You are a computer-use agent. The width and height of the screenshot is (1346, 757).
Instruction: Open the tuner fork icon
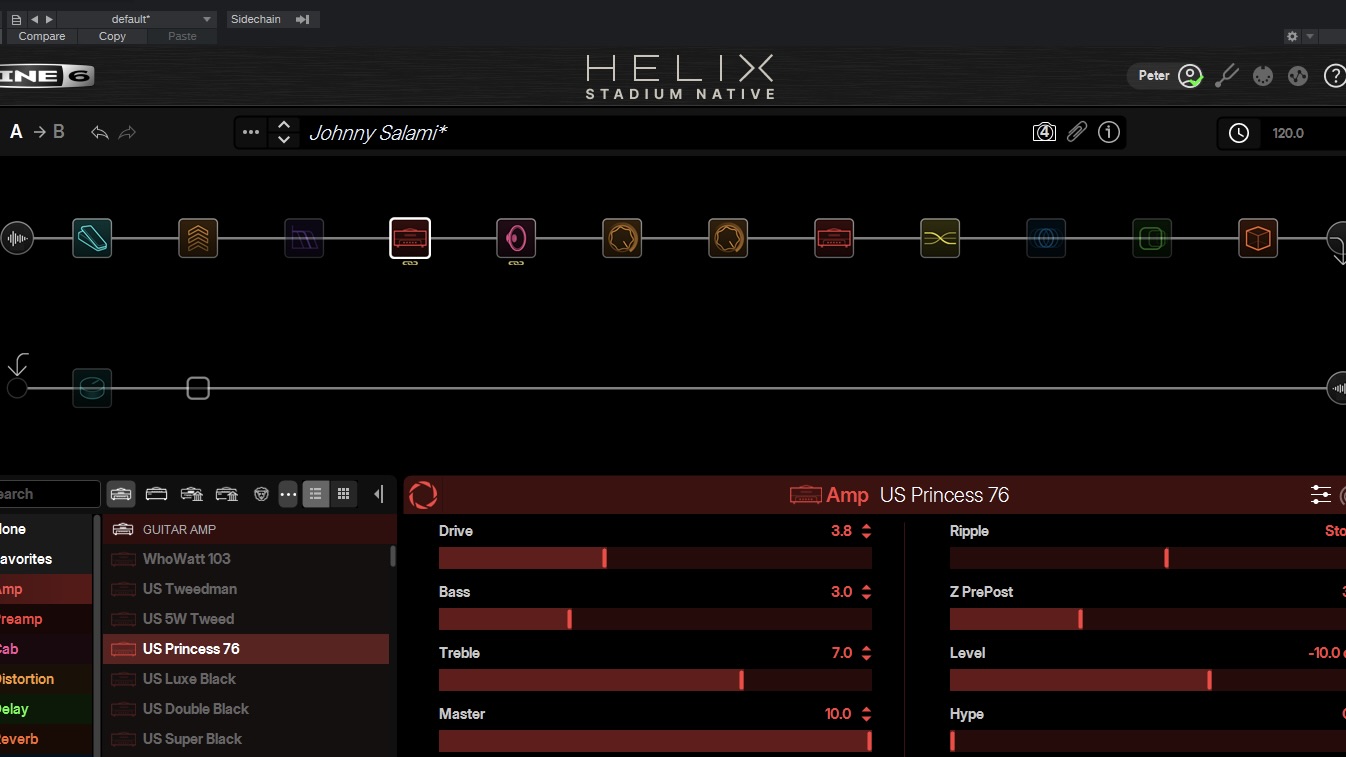pos(1227,76)
